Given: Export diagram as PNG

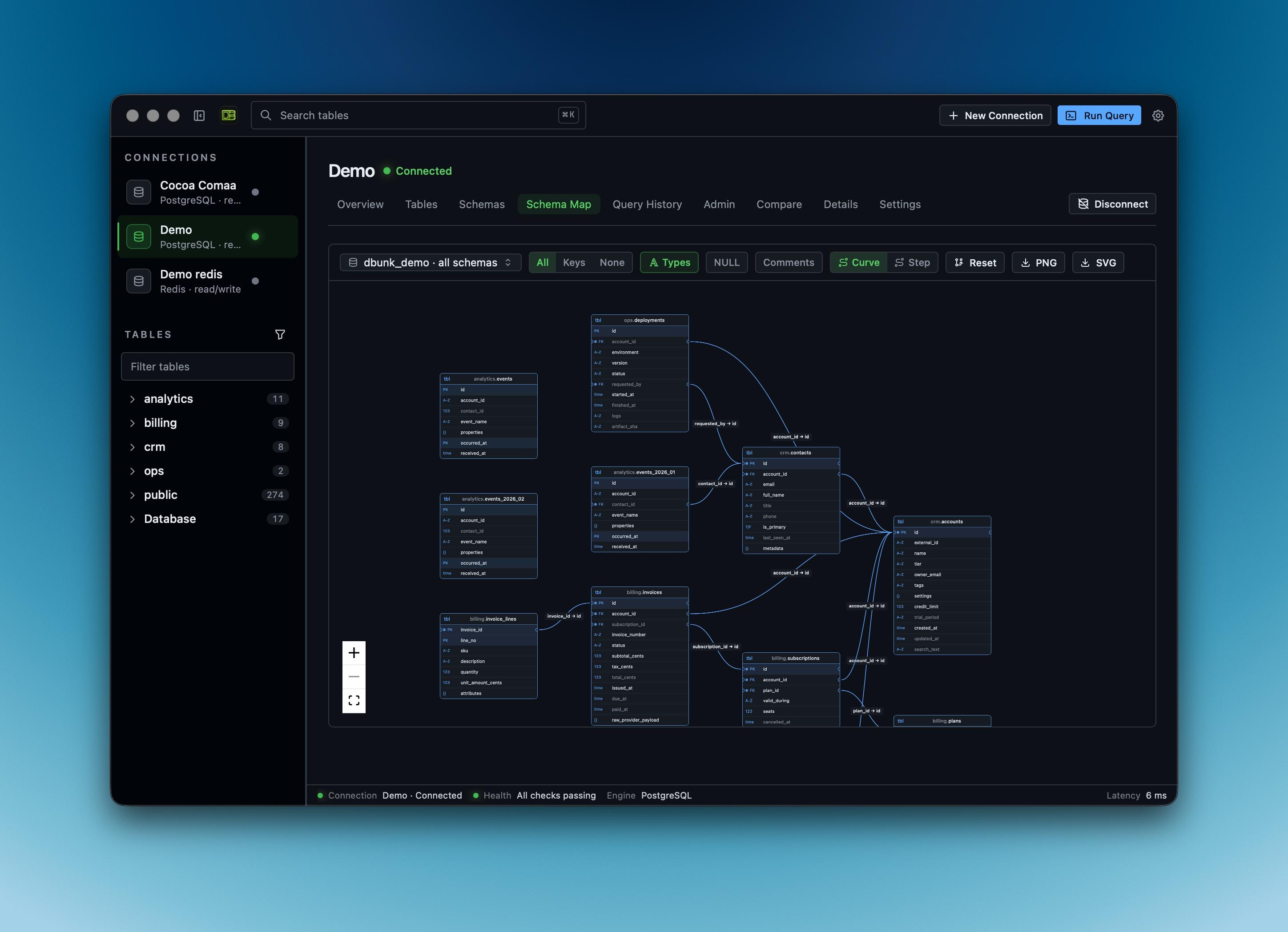Looking at the screenshot, I should [1038, 262].
